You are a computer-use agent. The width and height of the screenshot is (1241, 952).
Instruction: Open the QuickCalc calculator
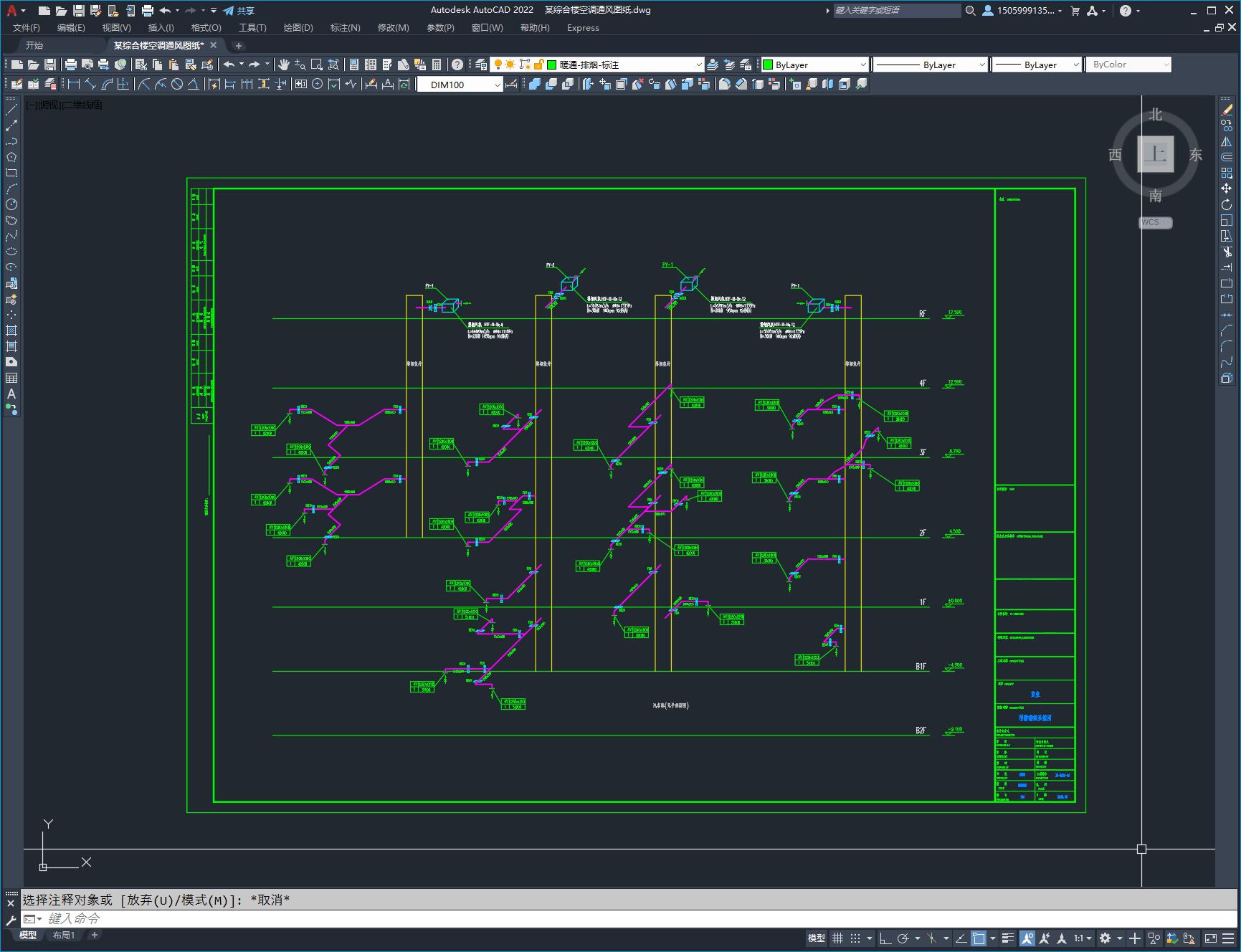437,65
